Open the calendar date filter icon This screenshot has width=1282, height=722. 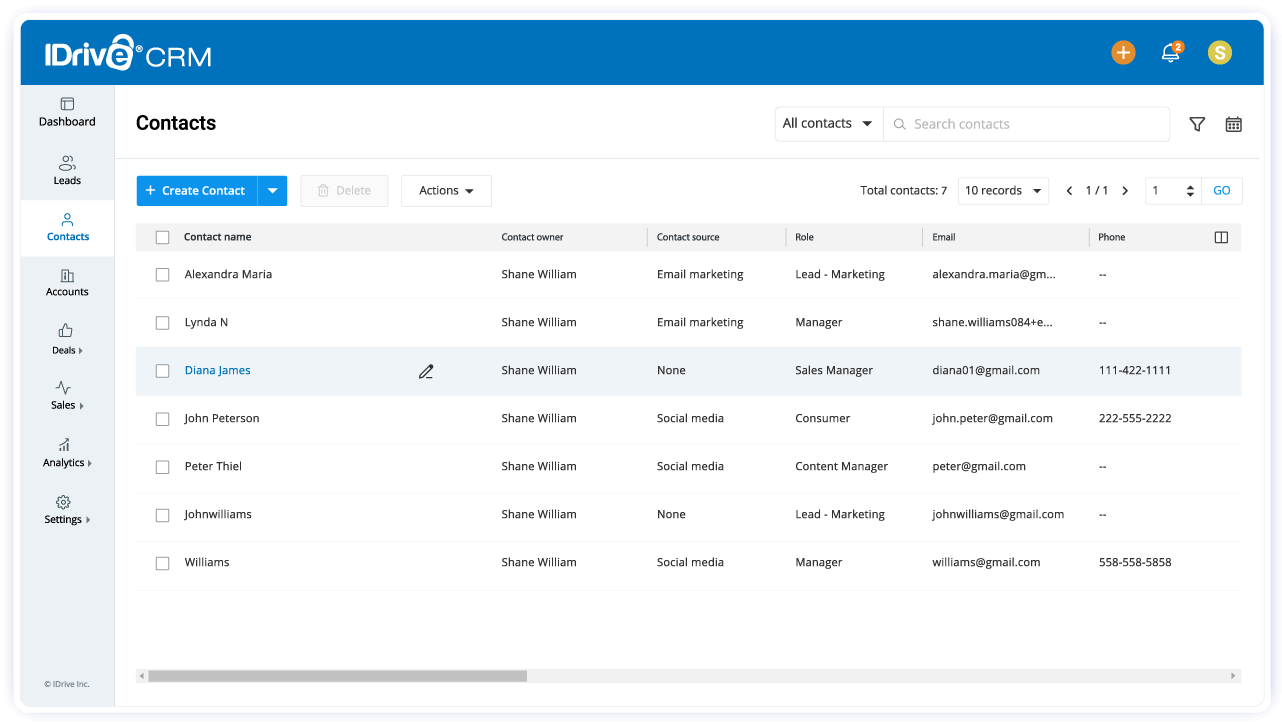(1234, 124)
